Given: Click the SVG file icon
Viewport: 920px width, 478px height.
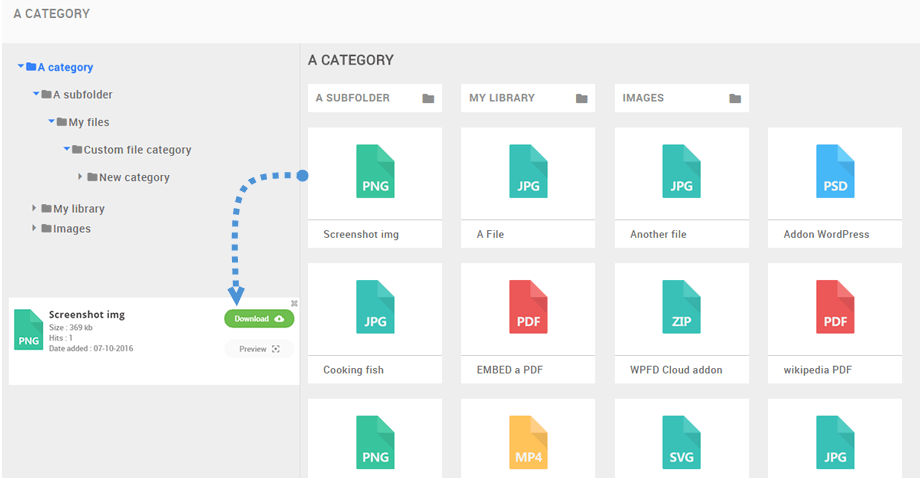Looking at the screenshot, I should click(682, 442).
